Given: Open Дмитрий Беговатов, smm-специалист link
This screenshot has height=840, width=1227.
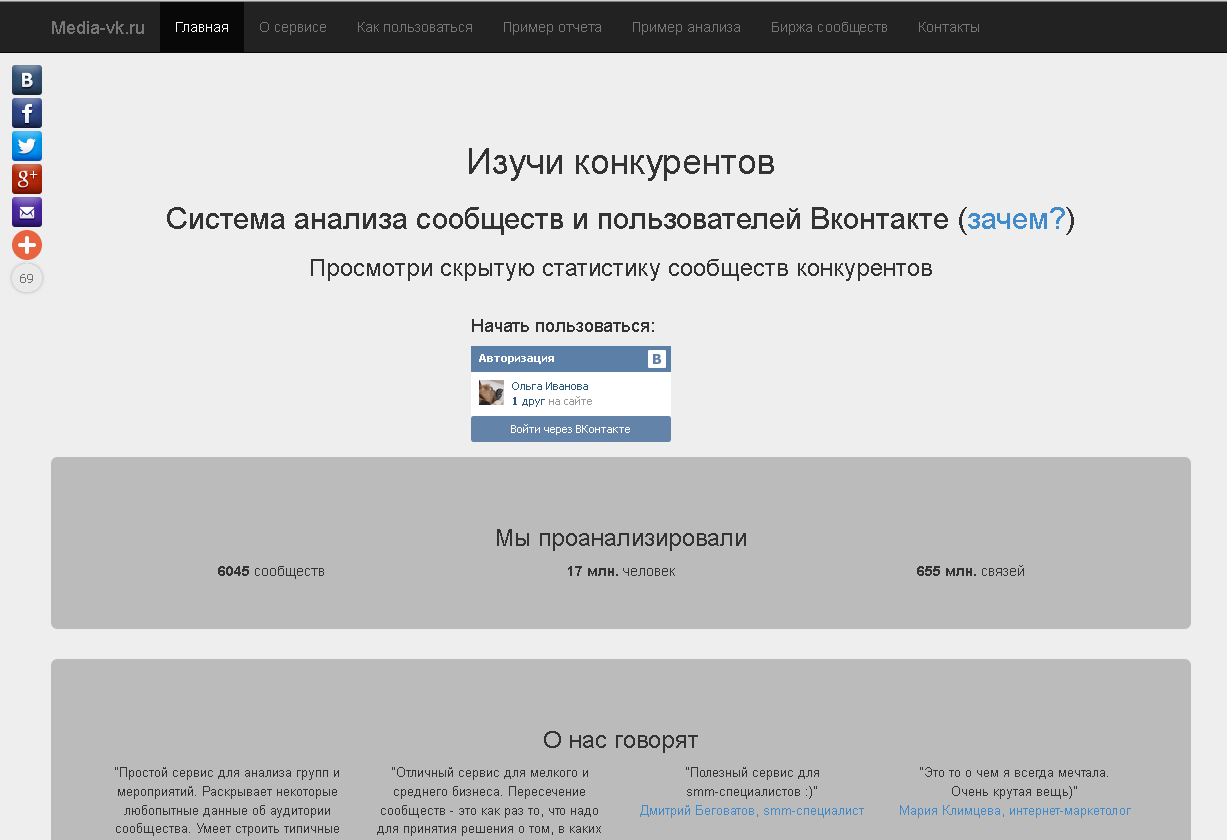Looking at the screenshot, I should tap(752, 811).
